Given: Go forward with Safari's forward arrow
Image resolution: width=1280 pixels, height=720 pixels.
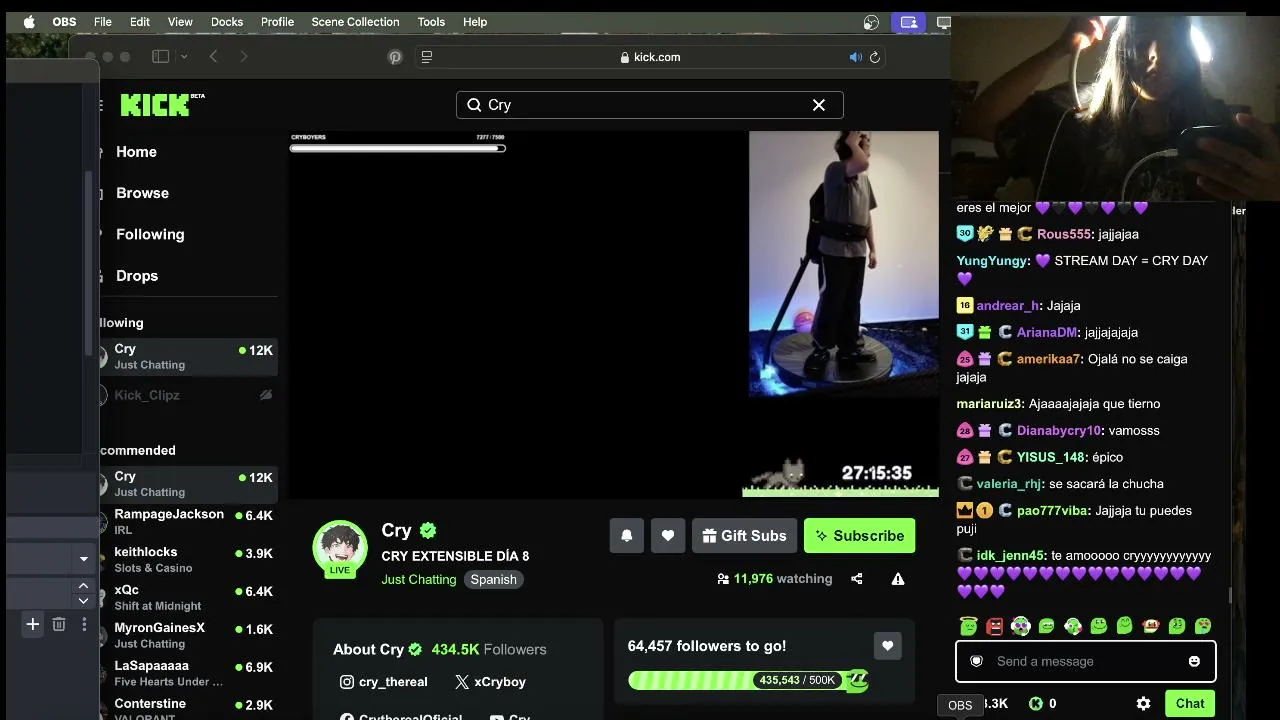Looking at the screenshot, I should tap(243, 57).
